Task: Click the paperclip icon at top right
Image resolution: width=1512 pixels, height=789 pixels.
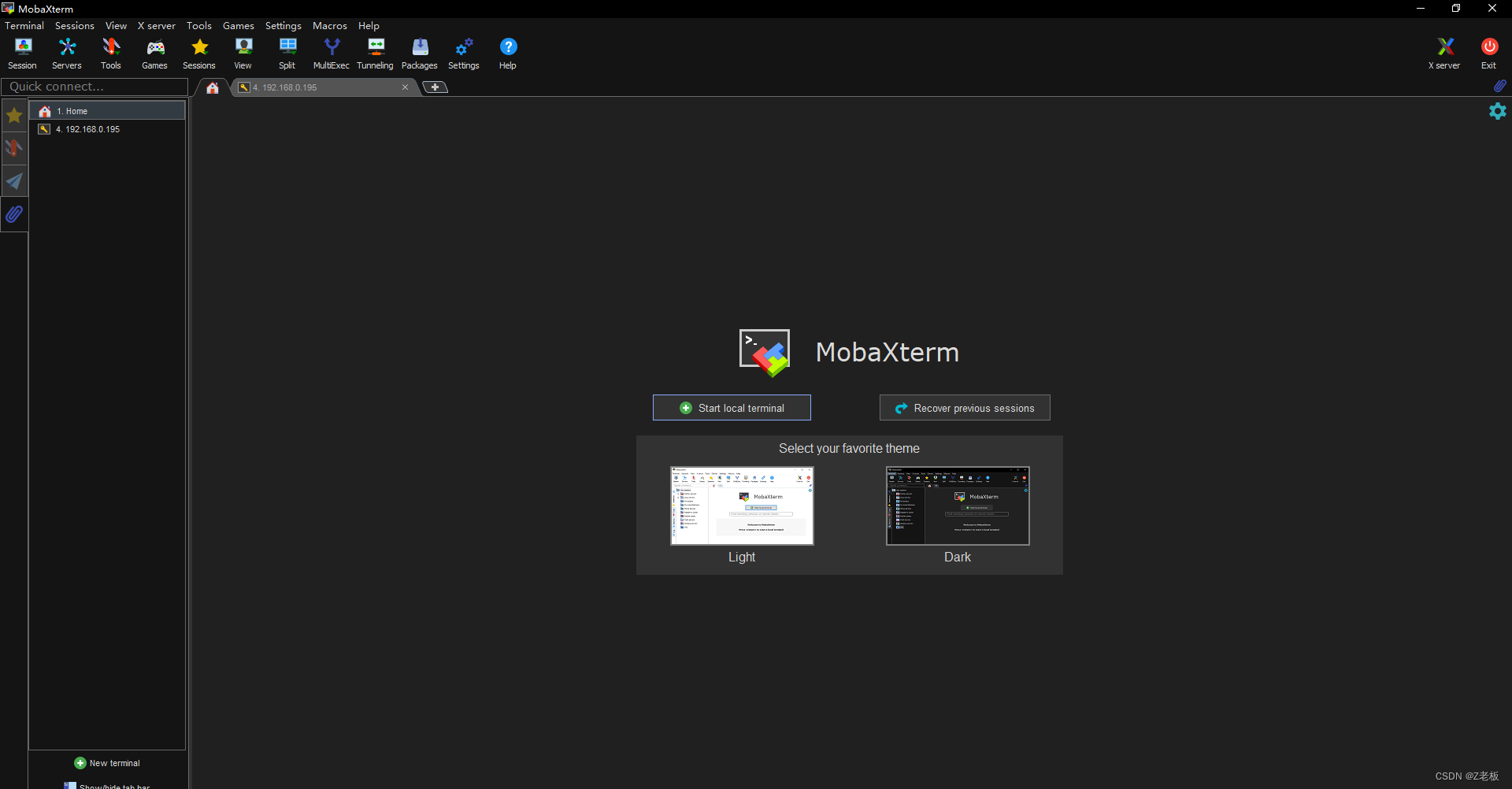Action: pyautogui.click(x=1499, y=86)
